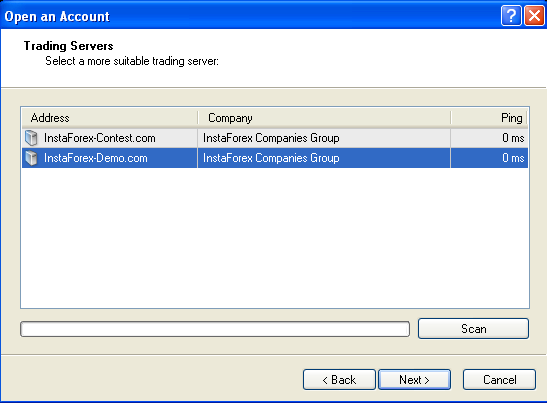Viewport: 550px width, 403px height.
Task: Cancel the account opening wizard
Action: (499, 380)
